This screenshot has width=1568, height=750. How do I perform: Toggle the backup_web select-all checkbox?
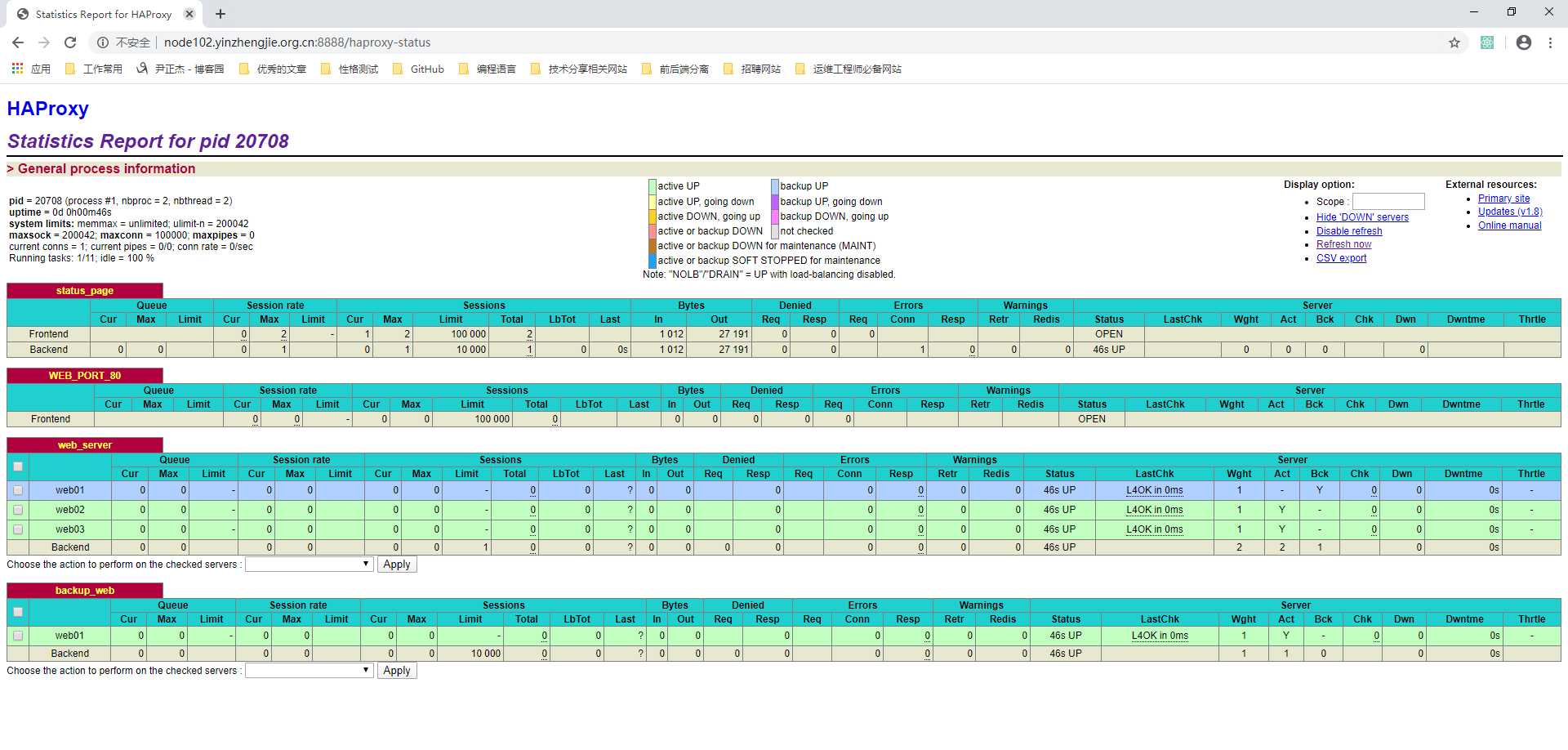[x=18, y=612]
